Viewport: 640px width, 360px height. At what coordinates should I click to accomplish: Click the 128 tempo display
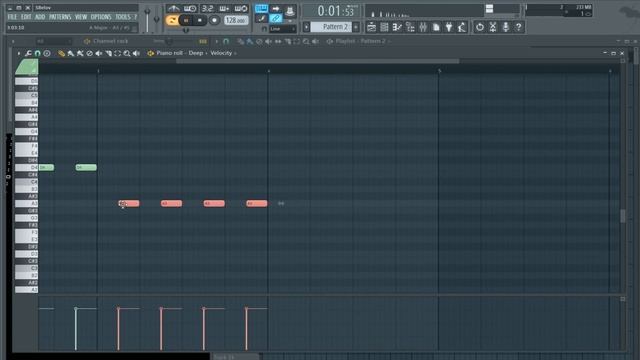(236, 20)
